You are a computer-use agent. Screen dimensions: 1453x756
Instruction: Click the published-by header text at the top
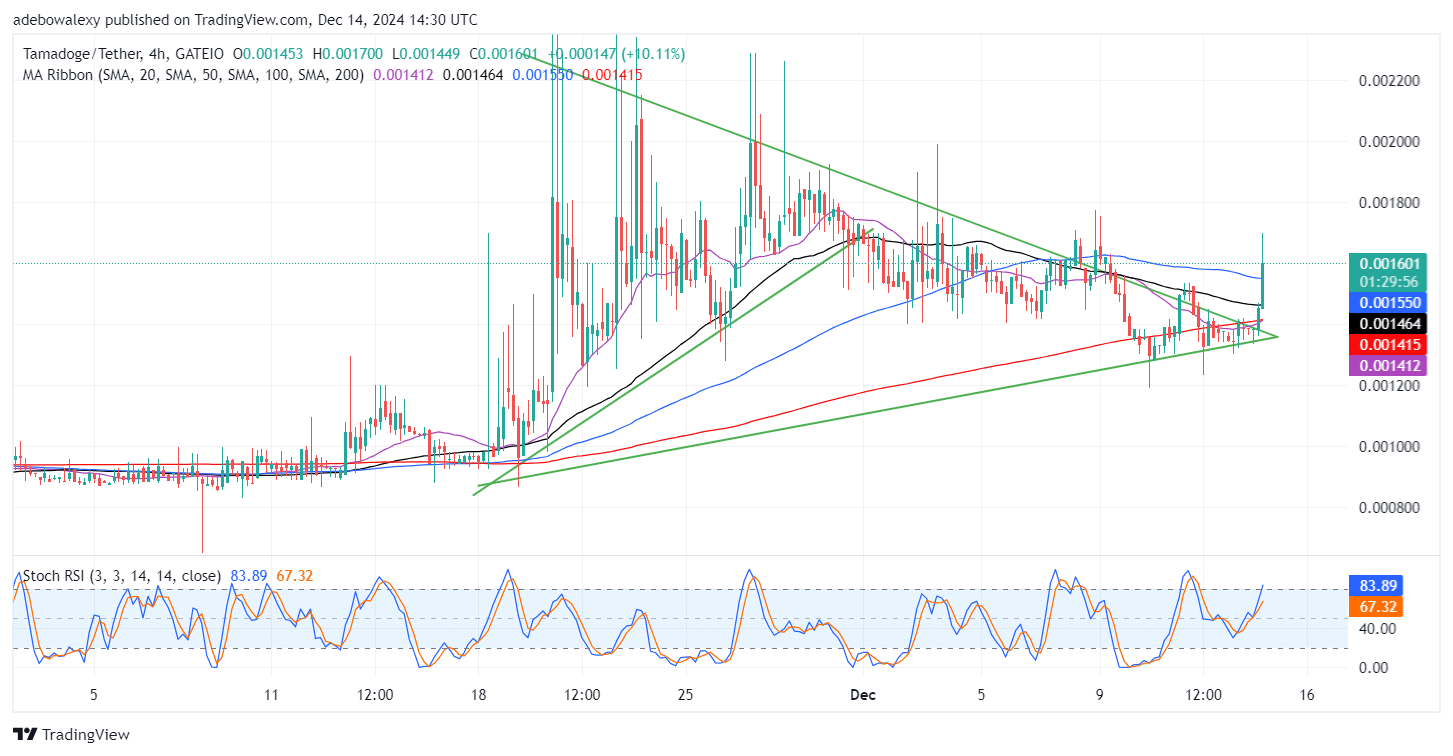tap(246, 20)
